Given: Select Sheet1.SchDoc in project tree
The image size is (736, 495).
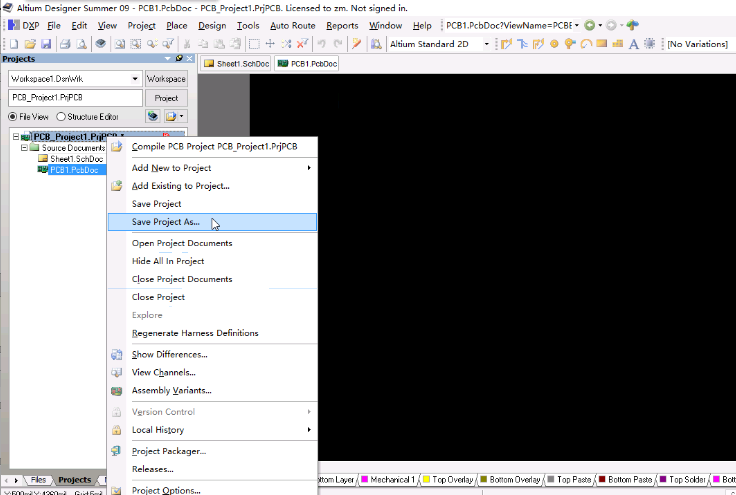Looking at the screenshot, I should [x=77, y=159].
